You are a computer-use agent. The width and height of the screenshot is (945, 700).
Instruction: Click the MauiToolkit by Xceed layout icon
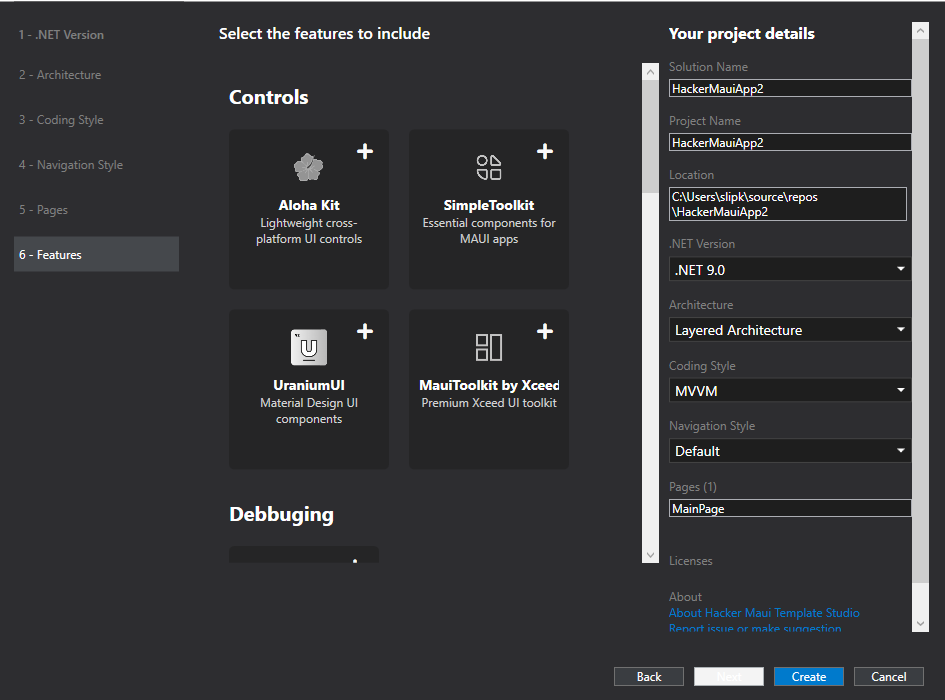489,347
